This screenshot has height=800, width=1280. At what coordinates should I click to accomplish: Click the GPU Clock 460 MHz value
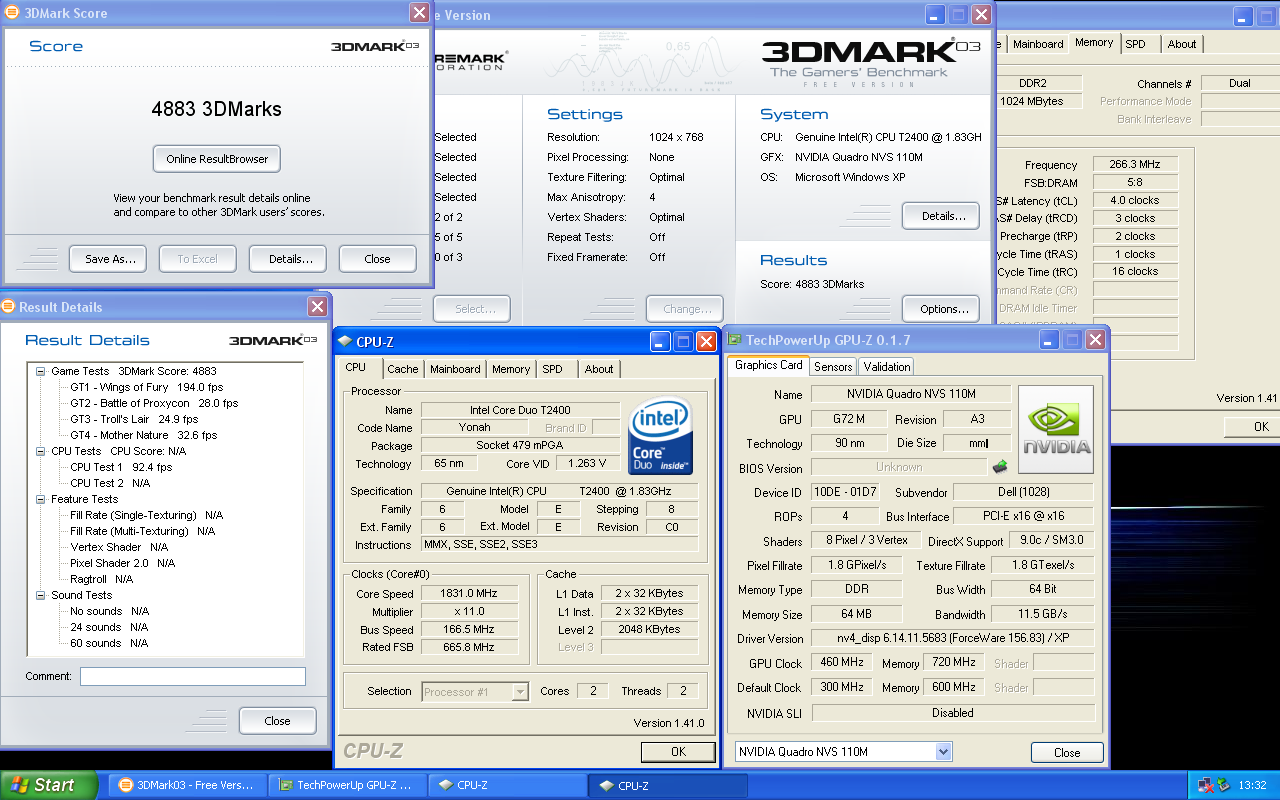[x=840, y=663]
